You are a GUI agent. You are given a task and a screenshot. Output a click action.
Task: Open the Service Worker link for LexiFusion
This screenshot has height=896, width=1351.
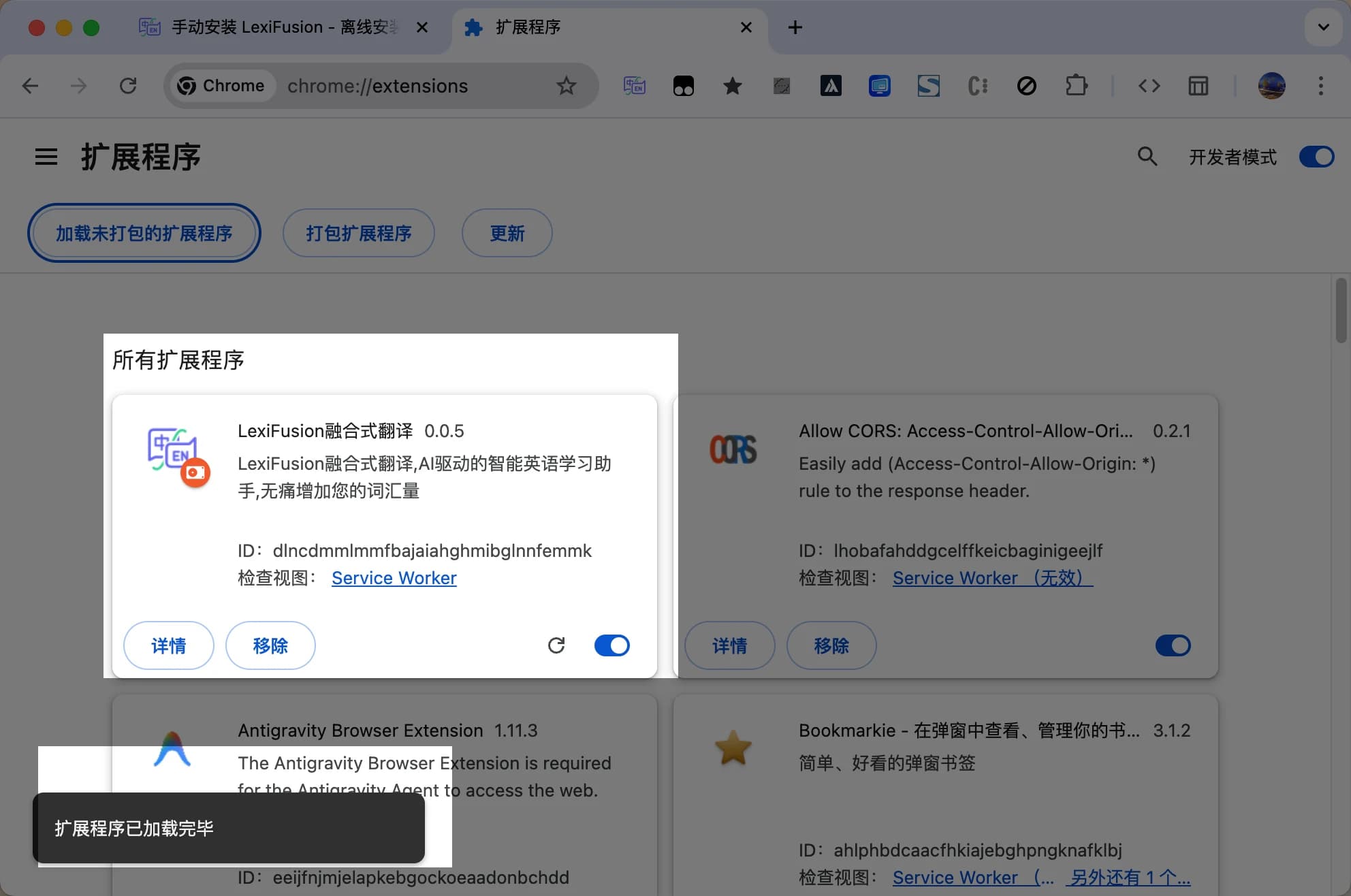(394, 577)
